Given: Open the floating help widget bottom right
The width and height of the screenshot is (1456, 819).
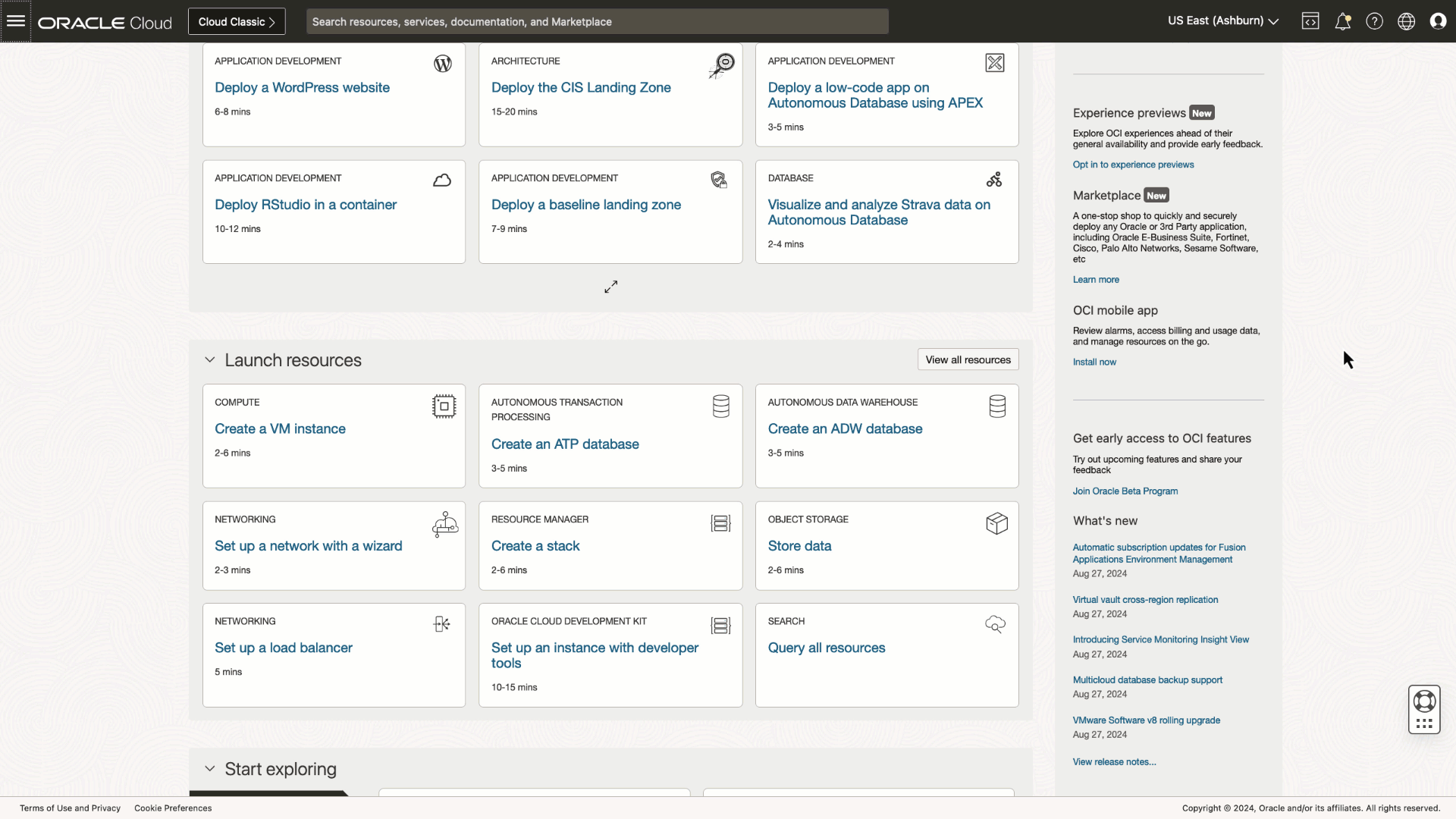Looking at the screenshot, I should tap(1423, 710).
